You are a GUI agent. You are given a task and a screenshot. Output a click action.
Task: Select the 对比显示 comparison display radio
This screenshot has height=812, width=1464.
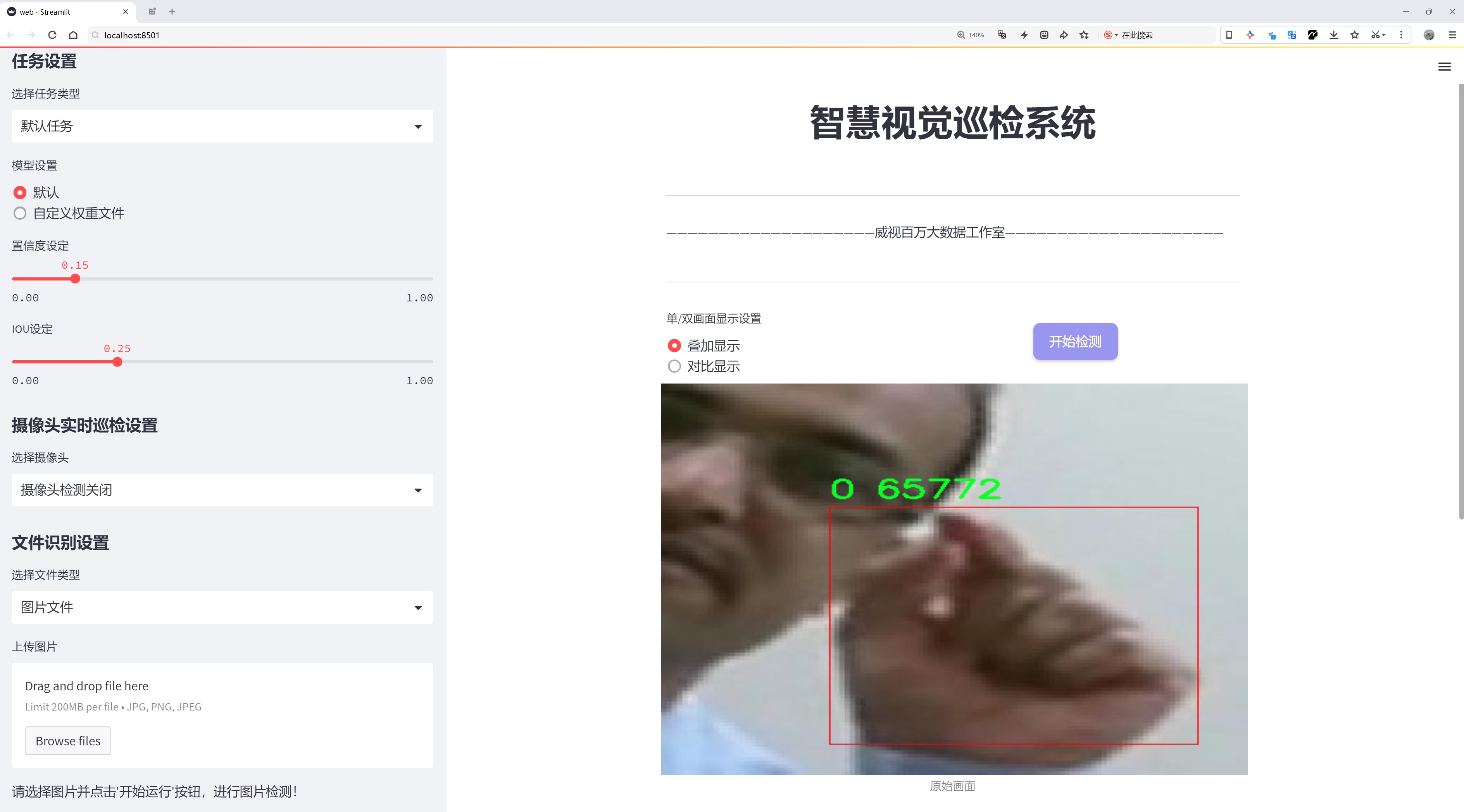pyautogui.click(x=674, y=367)
